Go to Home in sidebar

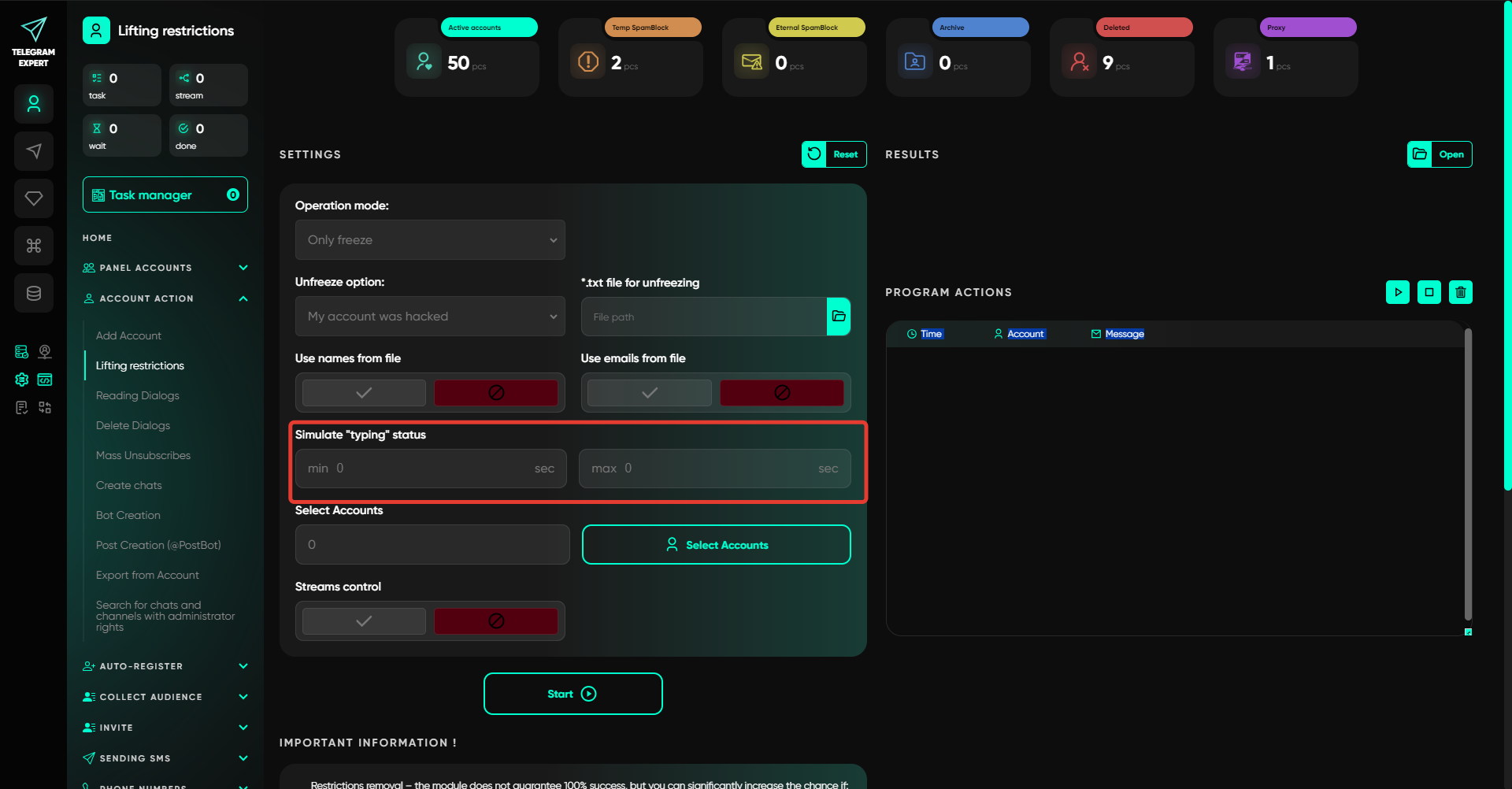(98, 238)
